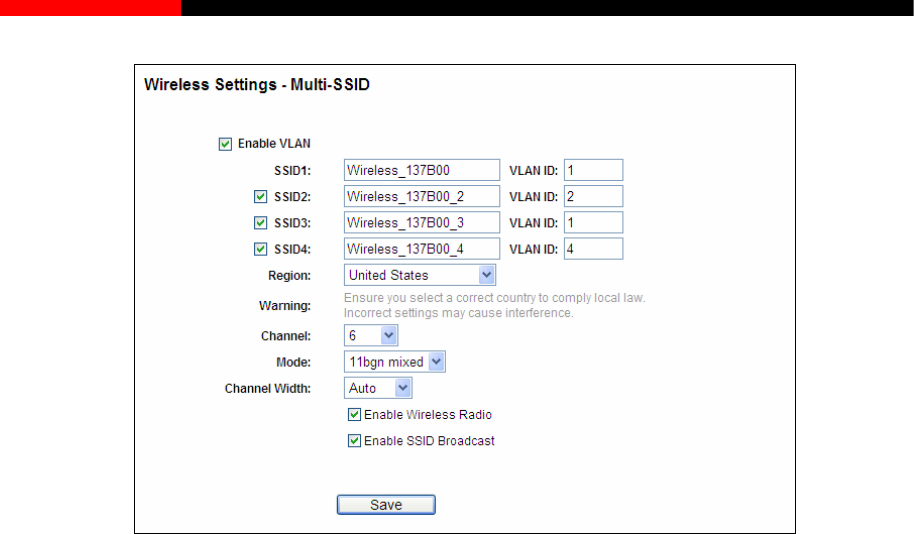Click the Wireless Settings - Multi-SSID heading
914x534 pixels.
tap(257, 85)
